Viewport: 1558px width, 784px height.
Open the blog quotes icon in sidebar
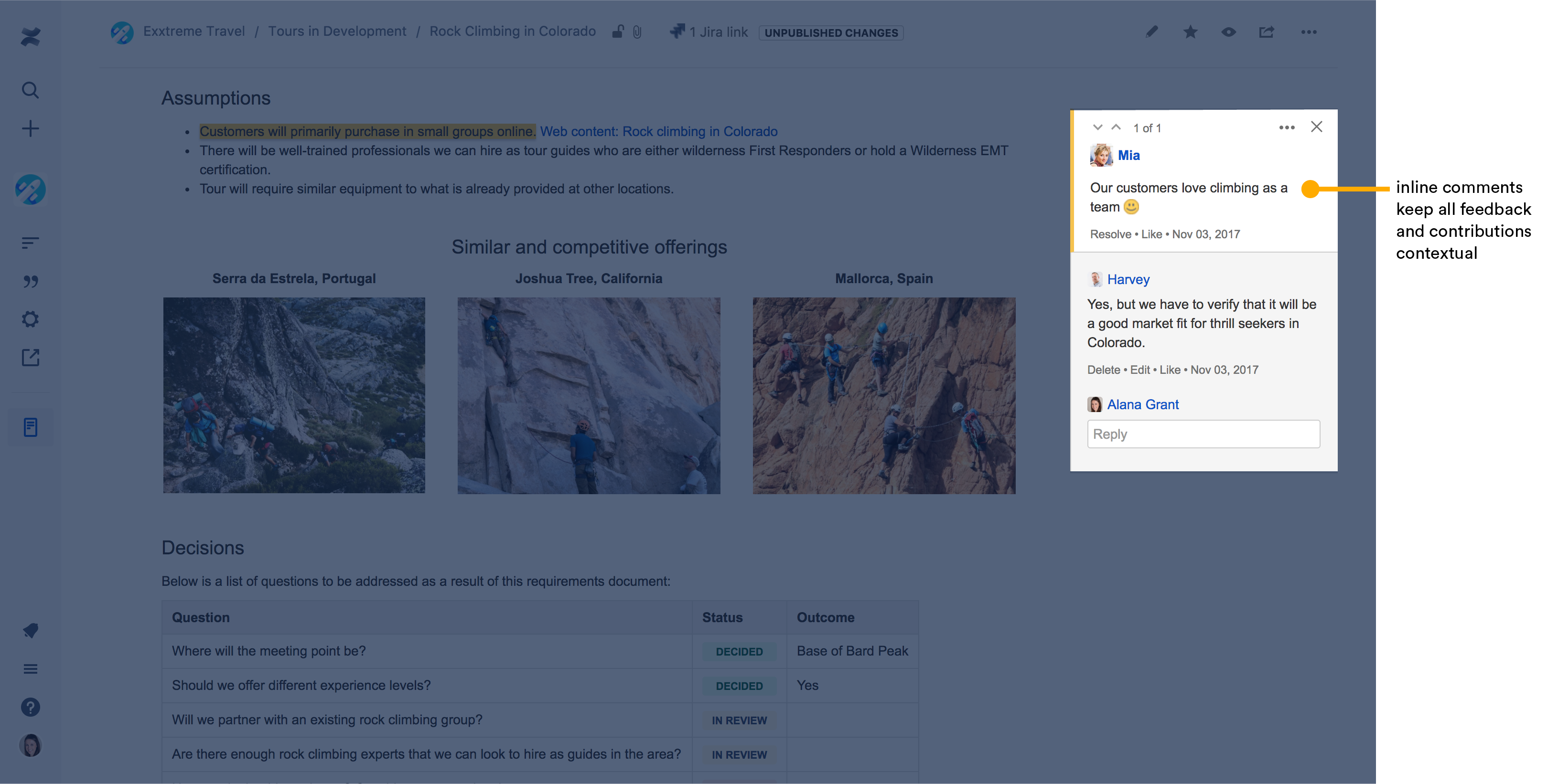point(30,281)
